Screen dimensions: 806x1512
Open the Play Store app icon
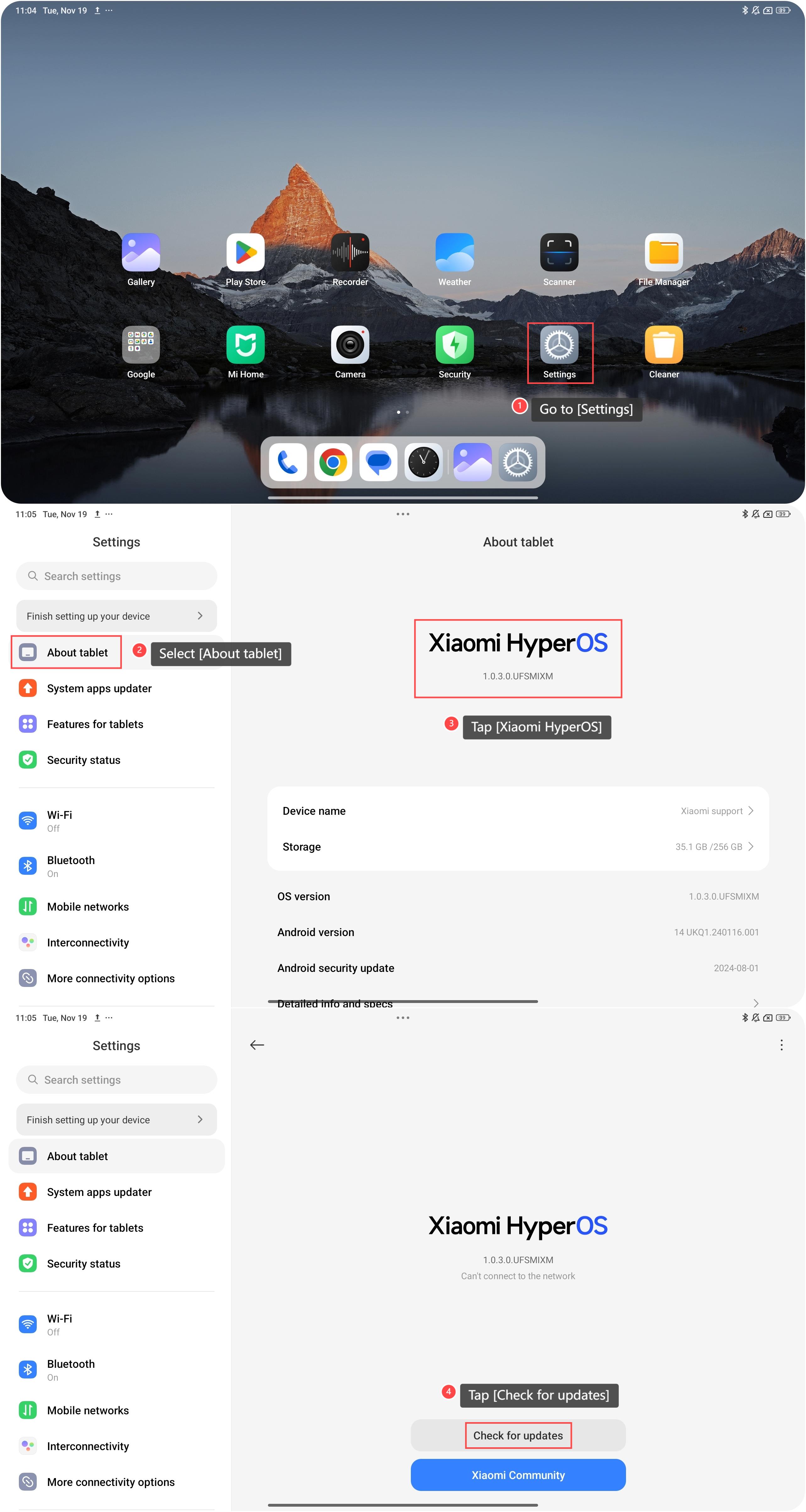pyautogui.click(x=245, y=252)
